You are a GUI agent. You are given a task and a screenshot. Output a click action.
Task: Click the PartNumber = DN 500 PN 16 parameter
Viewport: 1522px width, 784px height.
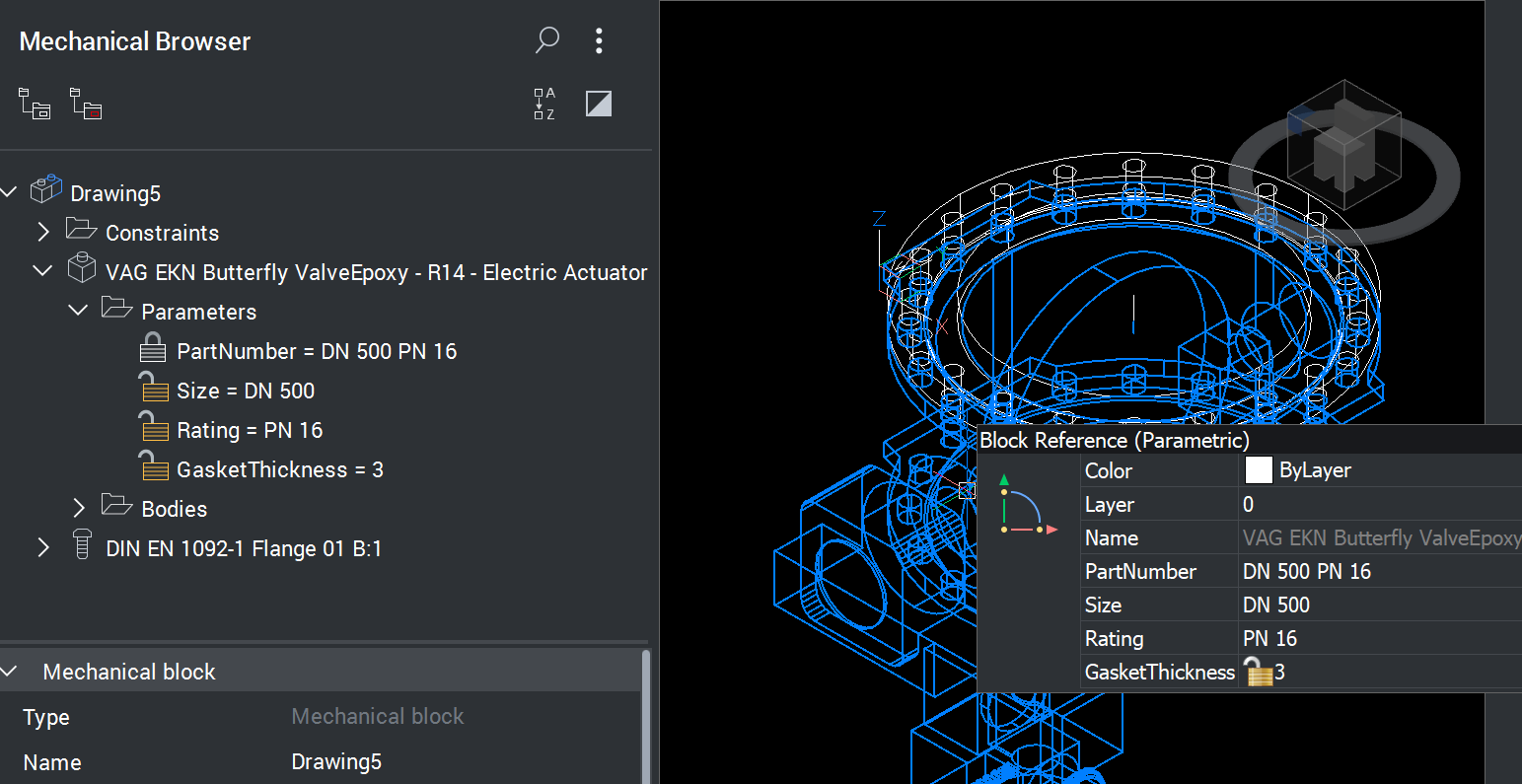[316, 351]
